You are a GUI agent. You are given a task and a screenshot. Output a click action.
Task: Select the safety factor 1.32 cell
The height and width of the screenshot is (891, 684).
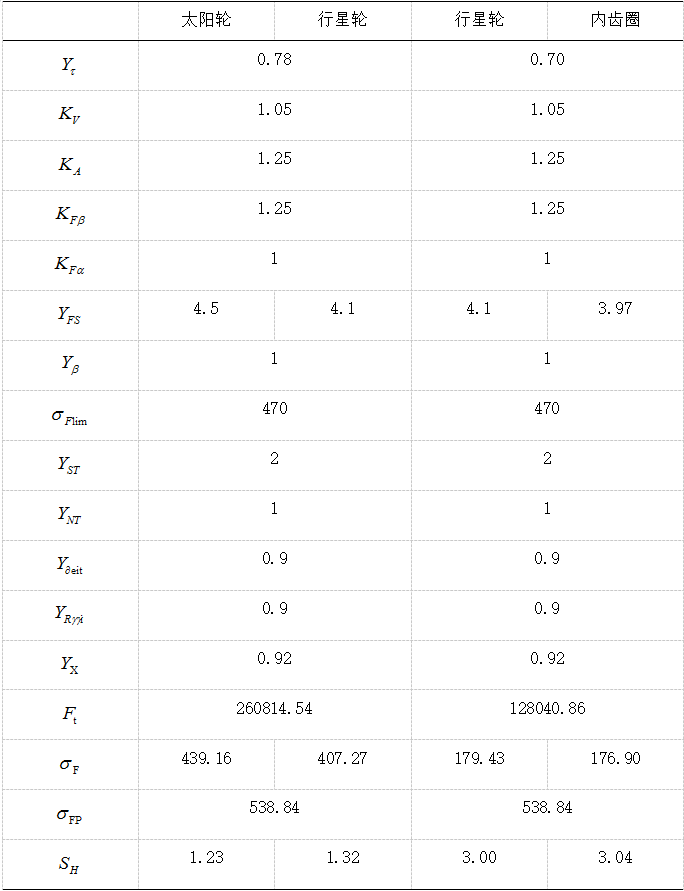(x=342, y=858)
